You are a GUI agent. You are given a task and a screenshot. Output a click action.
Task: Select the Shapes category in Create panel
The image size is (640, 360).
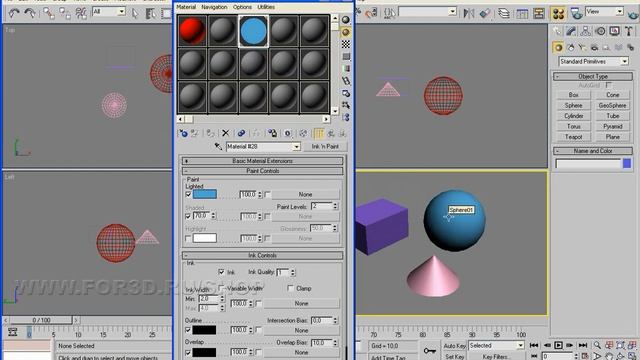point(570,47)
